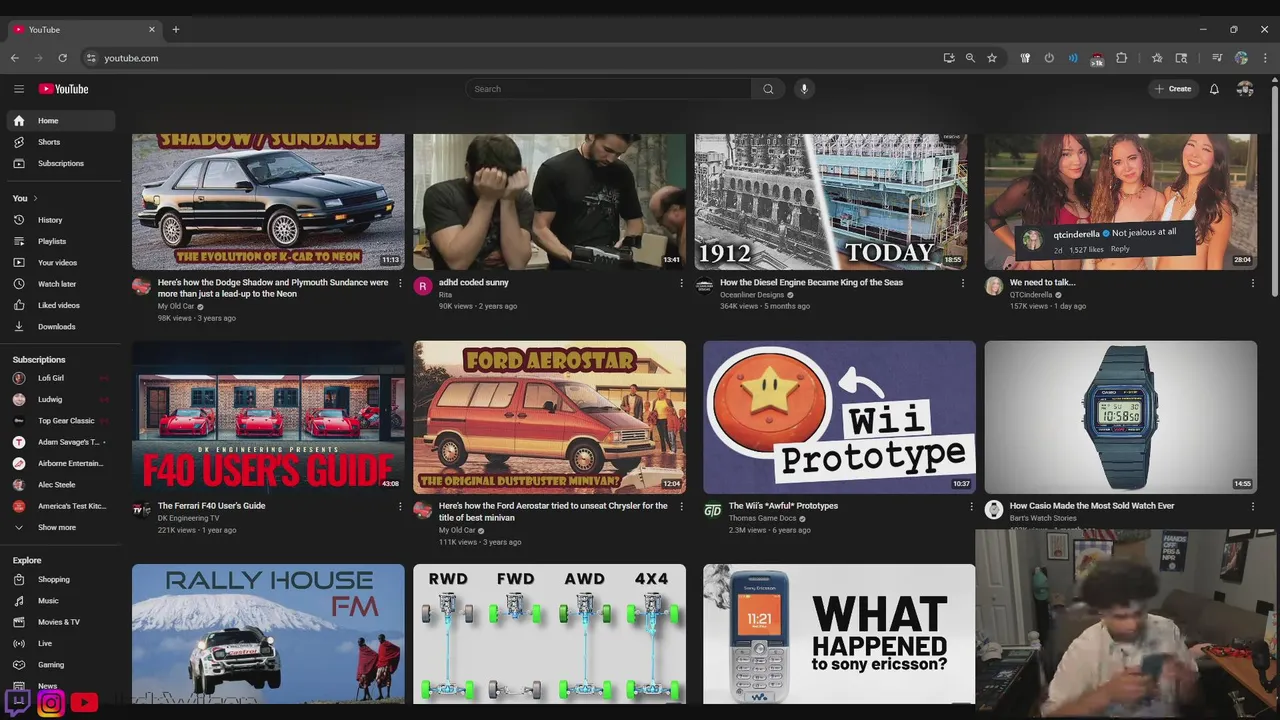1280x720 pixels.
Task: Open Watch later list
Action: pos(60,284)
